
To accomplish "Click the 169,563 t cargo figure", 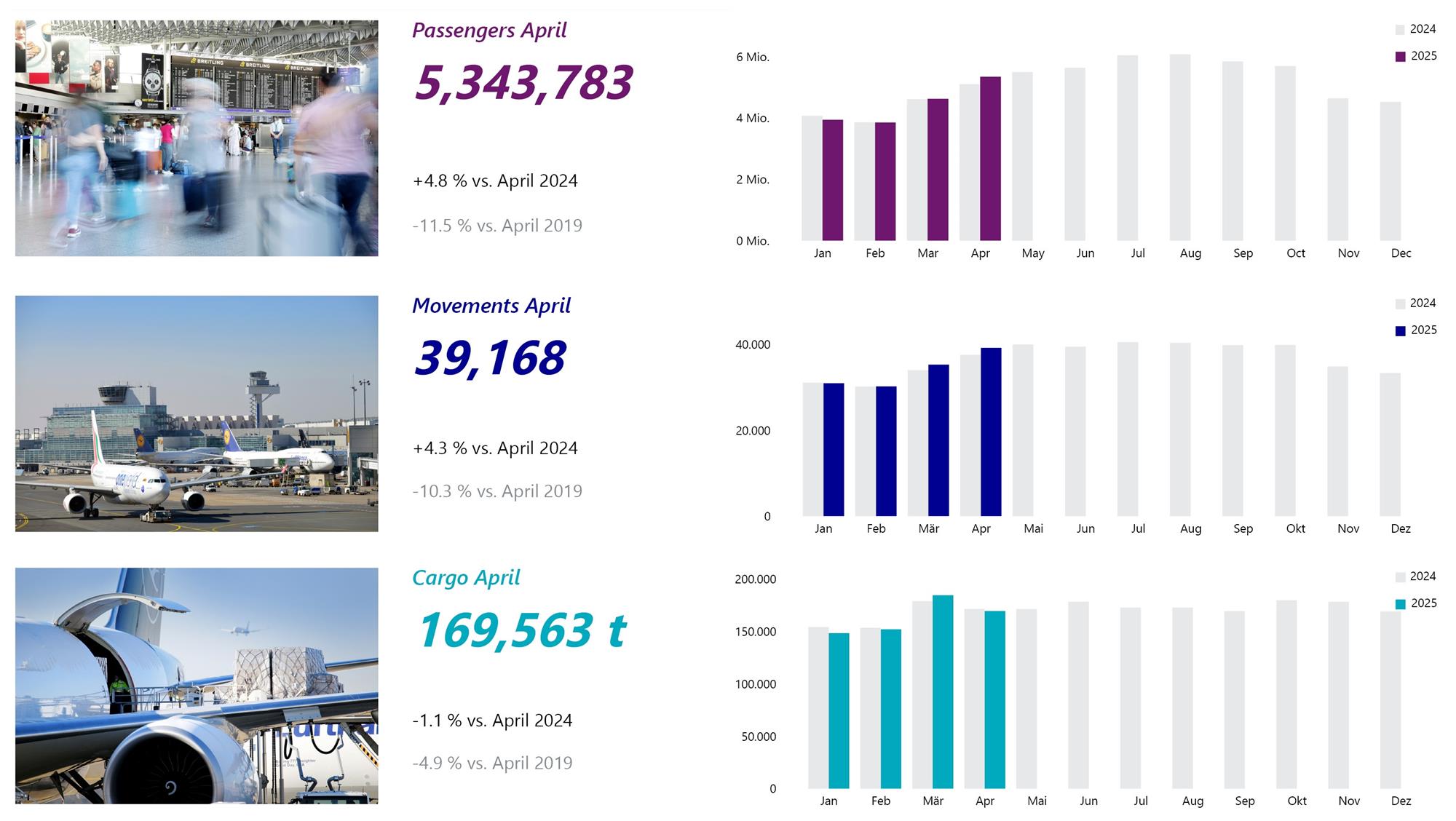I will click(x=521, y=630).
